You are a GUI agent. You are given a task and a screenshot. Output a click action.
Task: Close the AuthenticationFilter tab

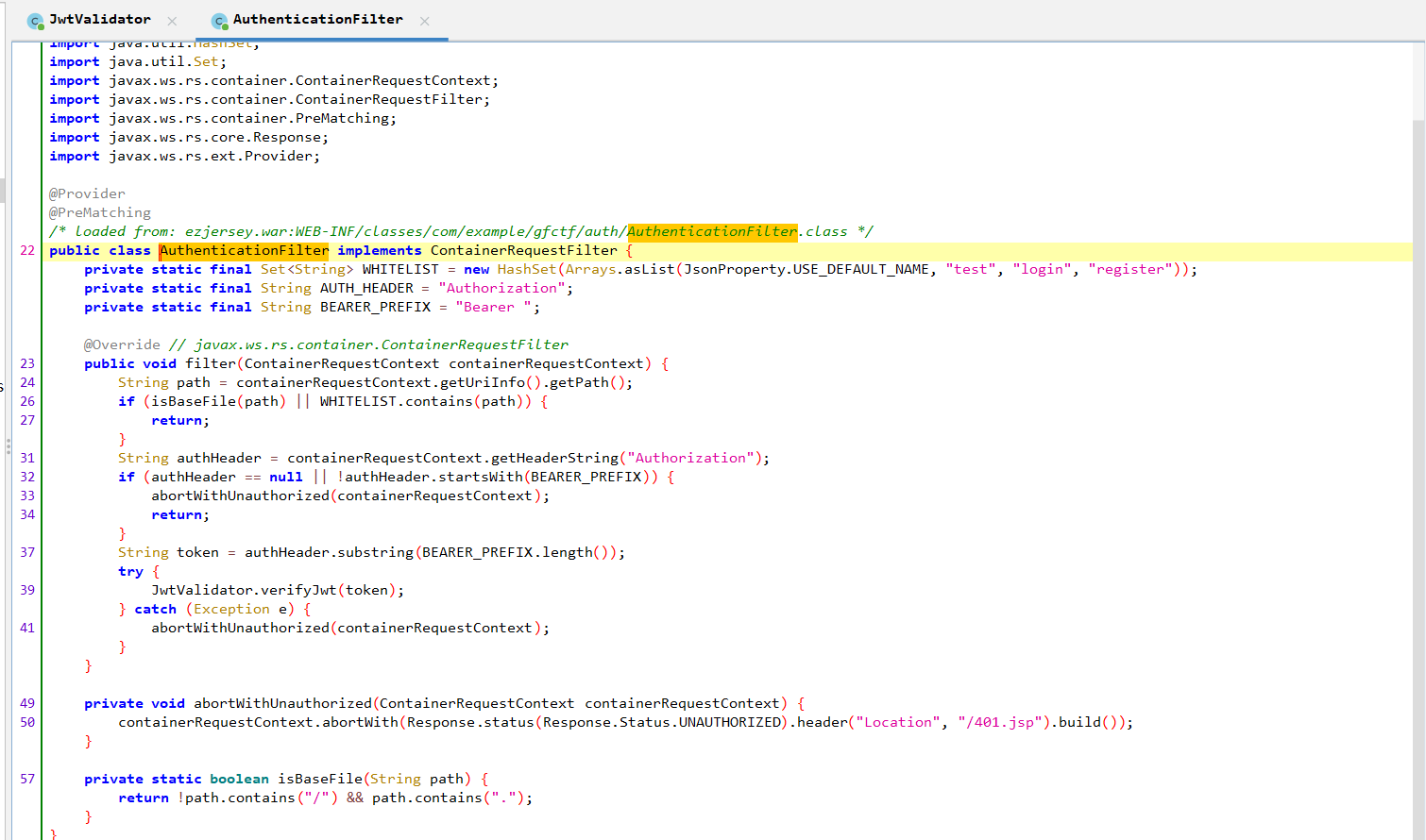click(425, 21)
